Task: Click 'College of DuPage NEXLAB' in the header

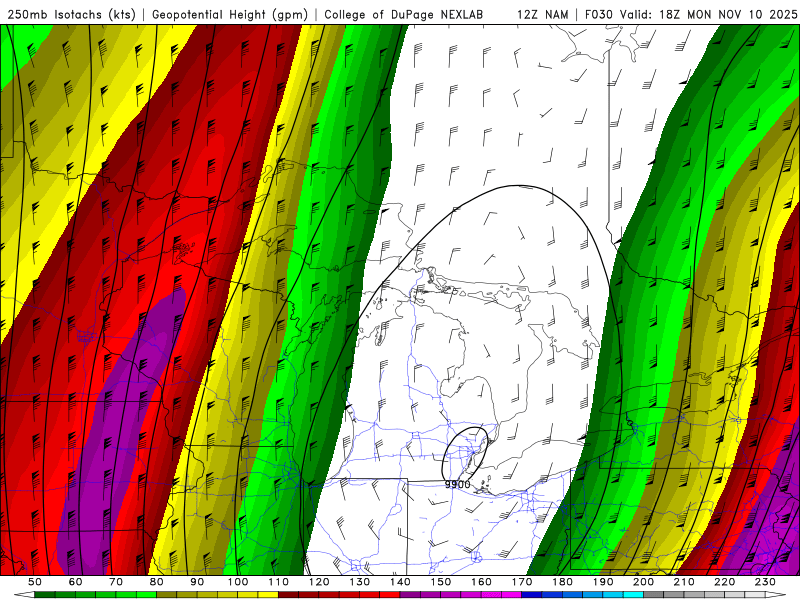Action: click(x=404, y=15)
